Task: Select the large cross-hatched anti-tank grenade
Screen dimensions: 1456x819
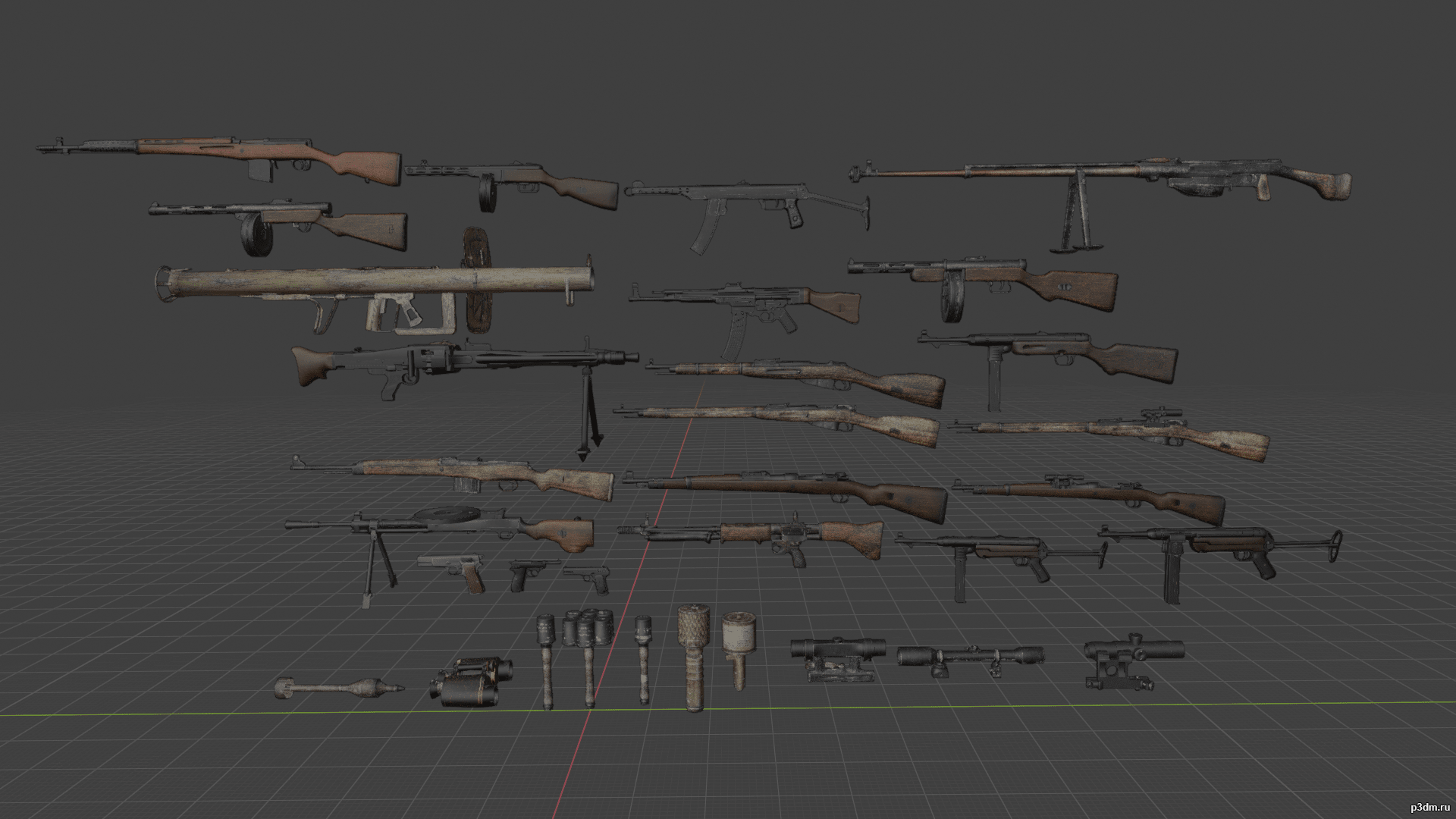Action: 695,657
